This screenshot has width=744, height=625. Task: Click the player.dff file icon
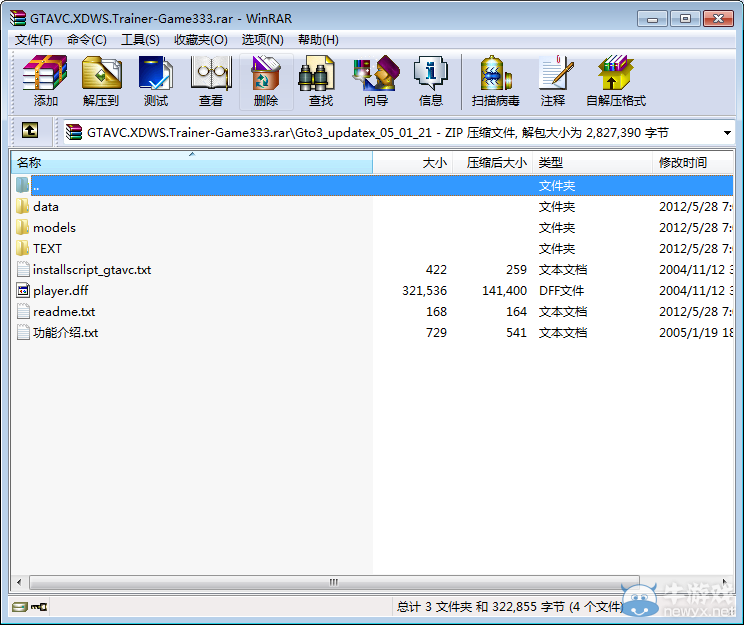click(x=23, y=290)
